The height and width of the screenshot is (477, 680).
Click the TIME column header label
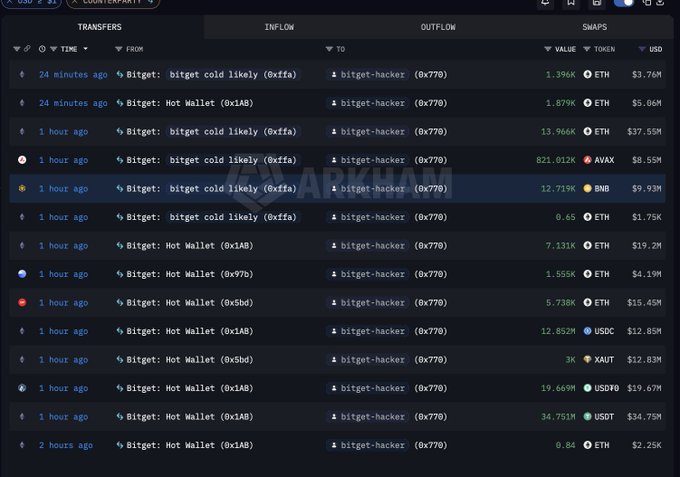[x=69, y=49]
